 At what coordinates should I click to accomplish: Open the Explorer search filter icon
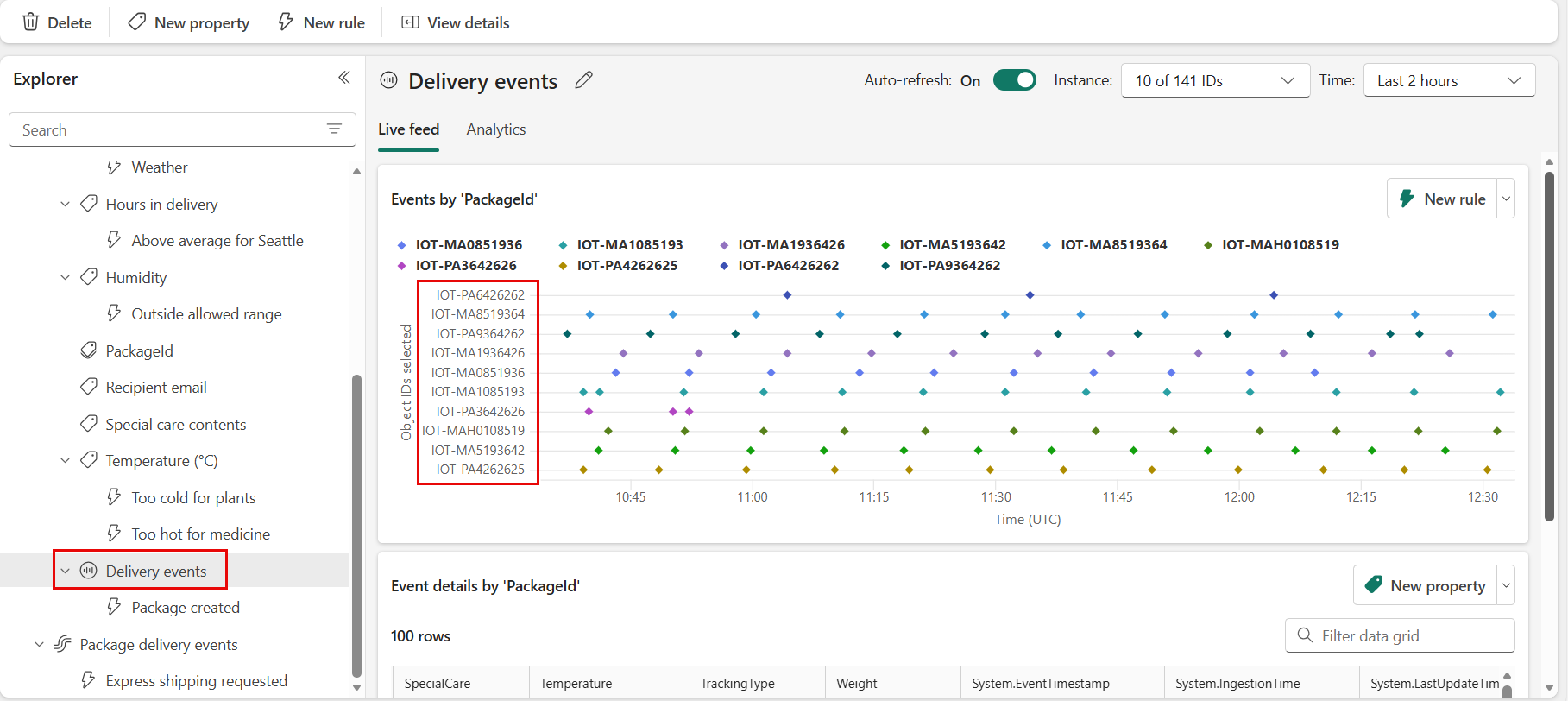334,129
